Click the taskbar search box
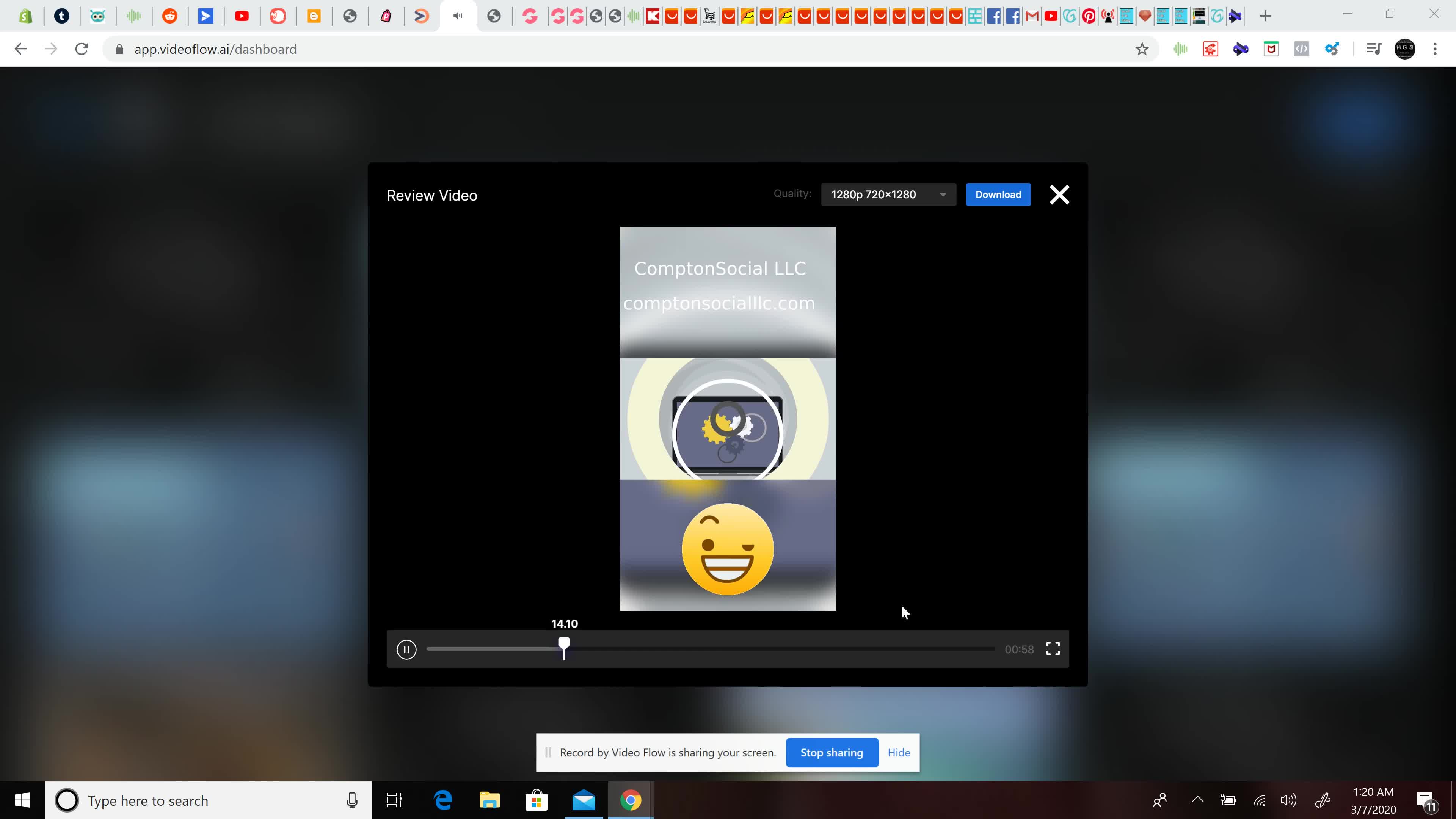The height and width of the screenshot is (819, 1456). tap(209, 800)
